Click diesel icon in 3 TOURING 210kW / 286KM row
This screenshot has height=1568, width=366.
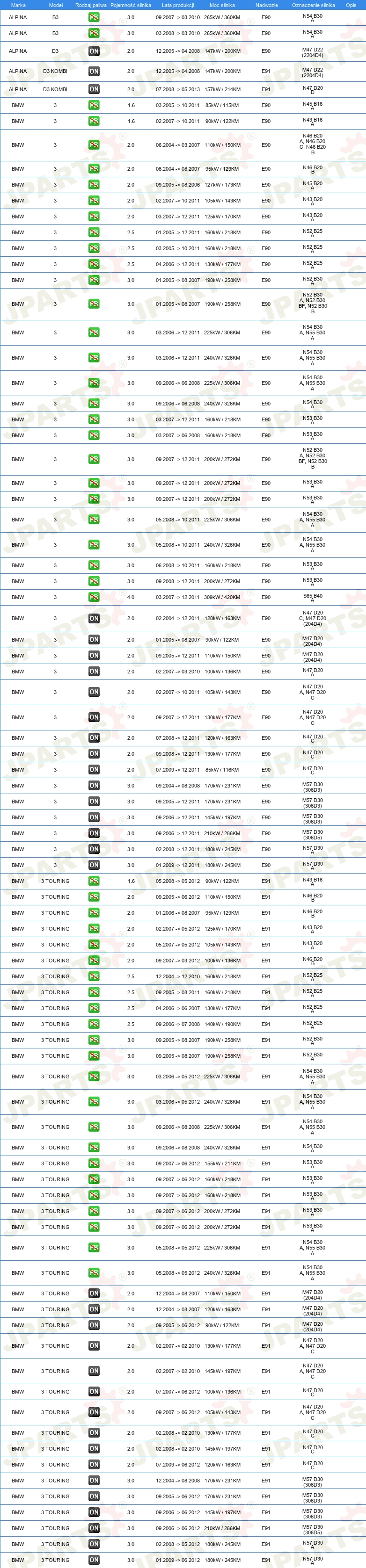(94, 1528)
